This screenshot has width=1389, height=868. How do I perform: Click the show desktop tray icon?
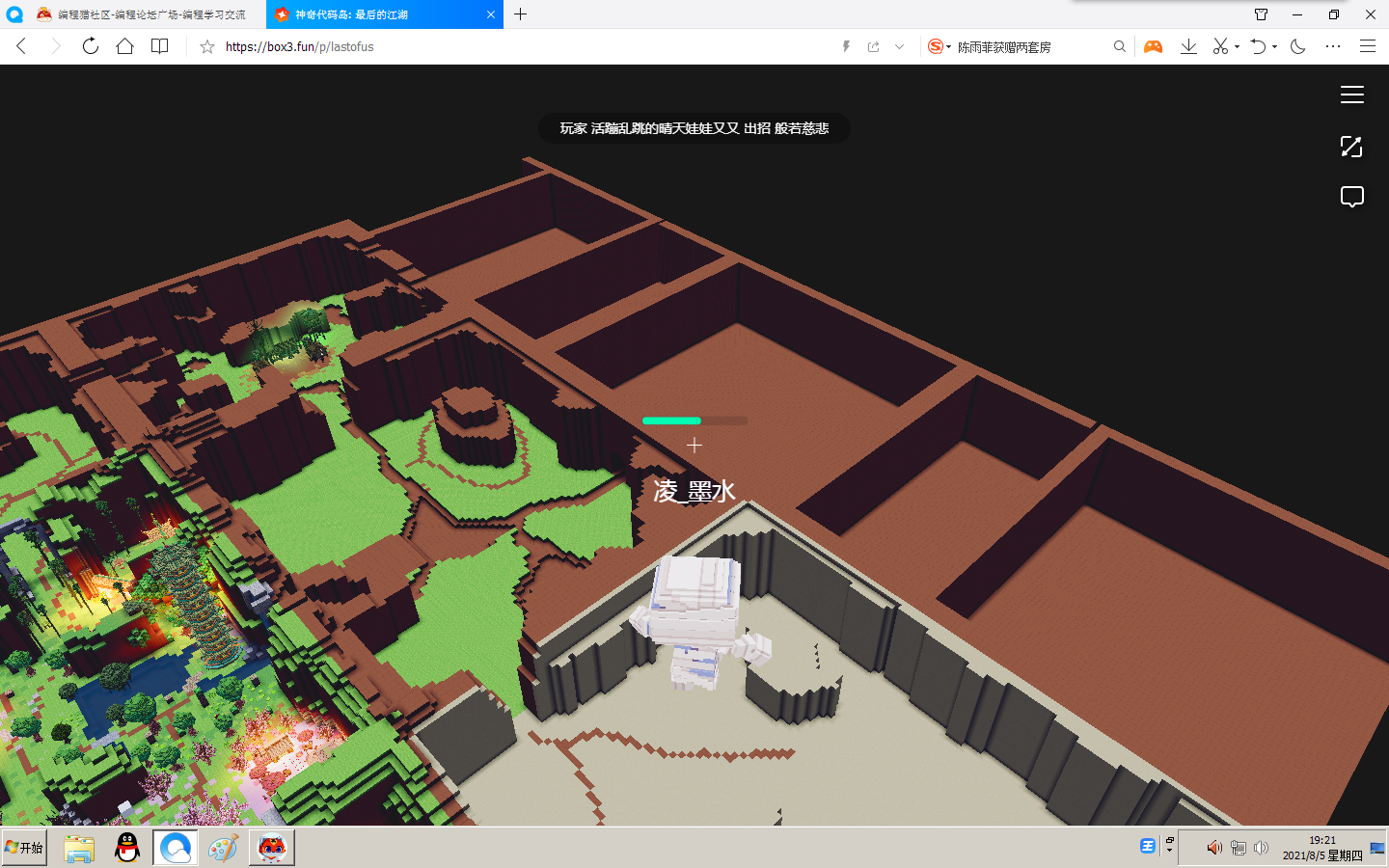(1377, 848)
